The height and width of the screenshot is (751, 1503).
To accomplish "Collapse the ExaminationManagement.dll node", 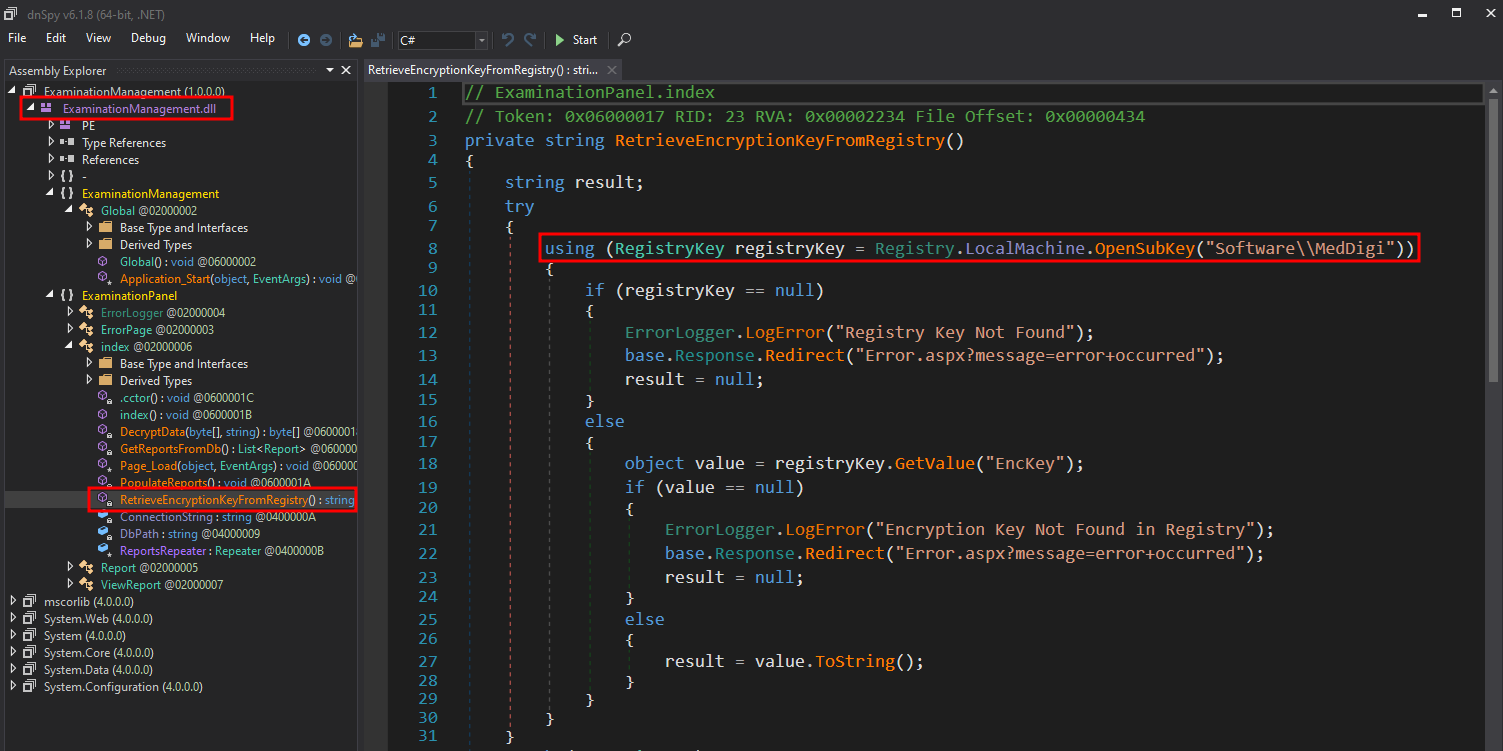I will pos(30,108).
